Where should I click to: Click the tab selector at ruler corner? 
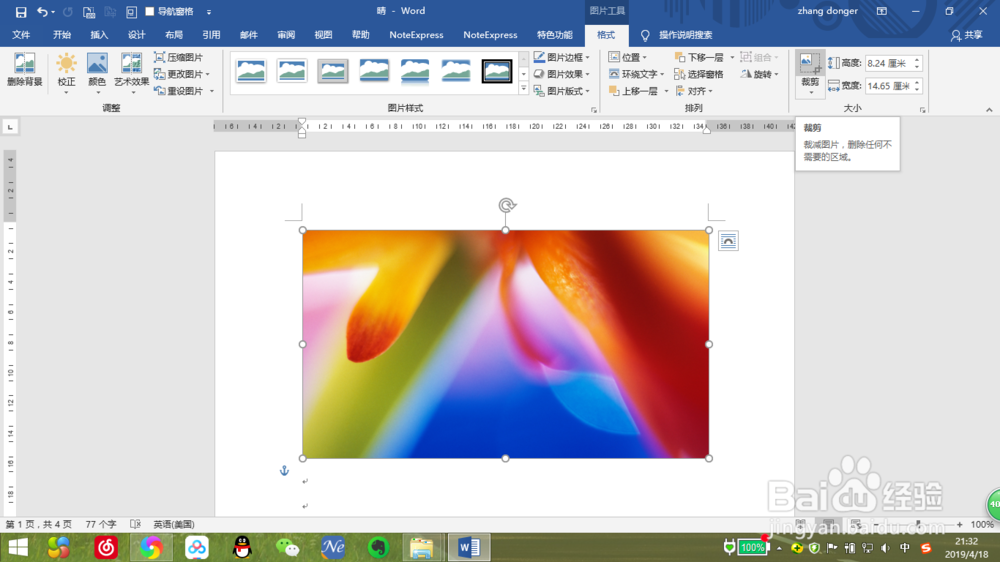(10, 128)
